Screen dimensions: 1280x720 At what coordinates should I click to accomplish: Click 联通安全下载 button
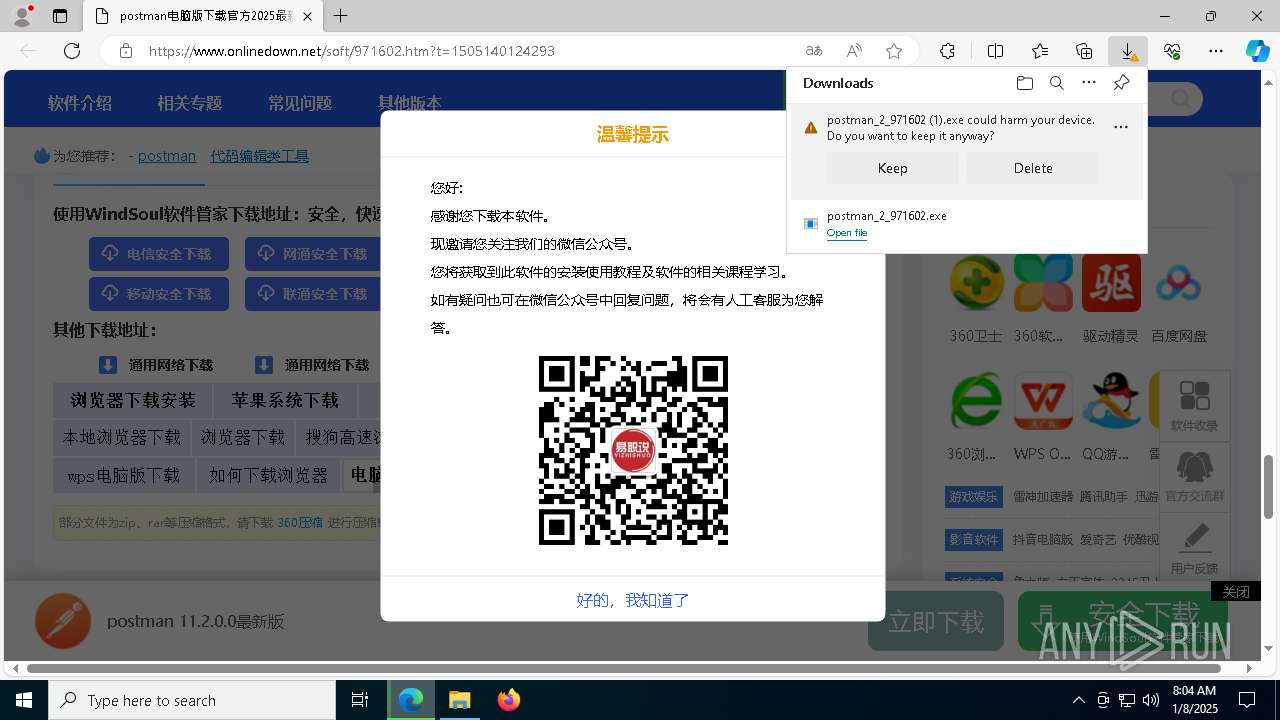pyautogui.click(x=313, y=294)
